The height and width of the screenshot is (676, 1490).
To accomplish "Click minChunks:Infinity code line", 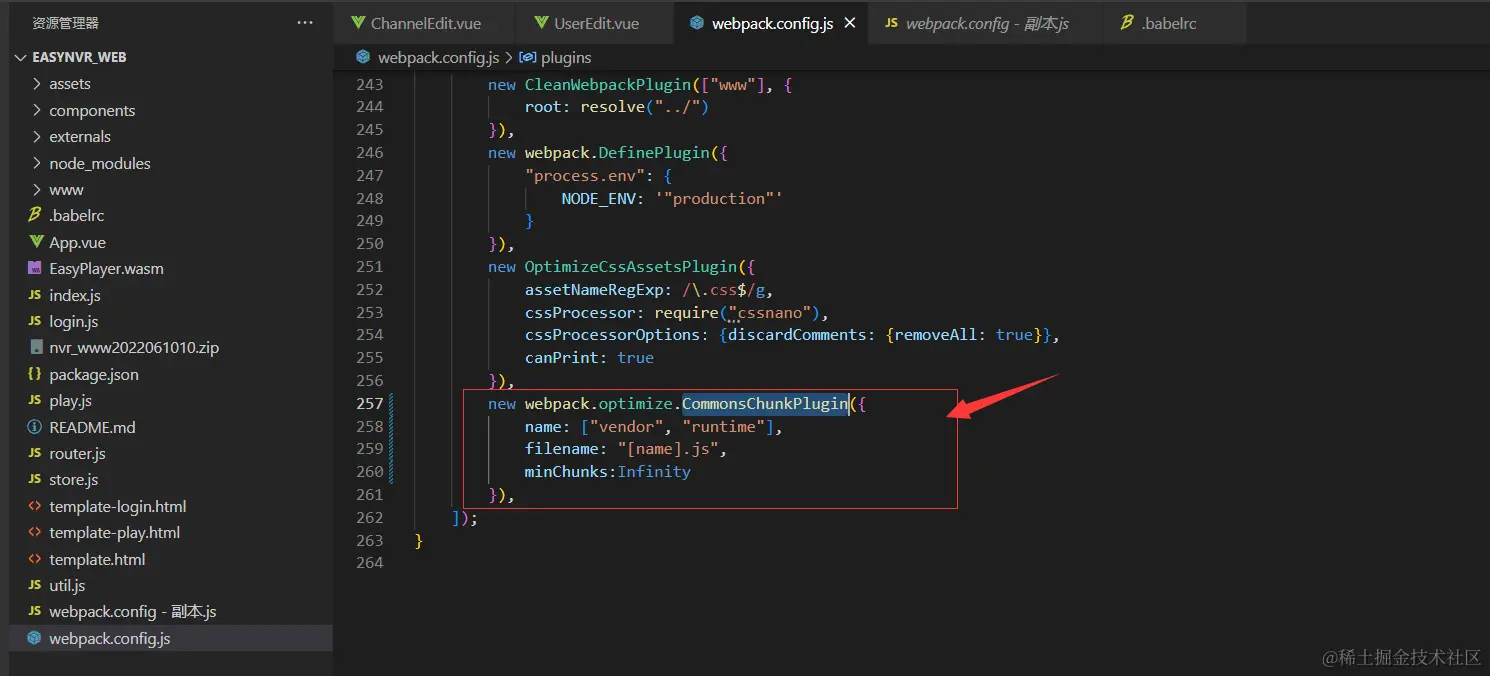I will tap(608, 471).
